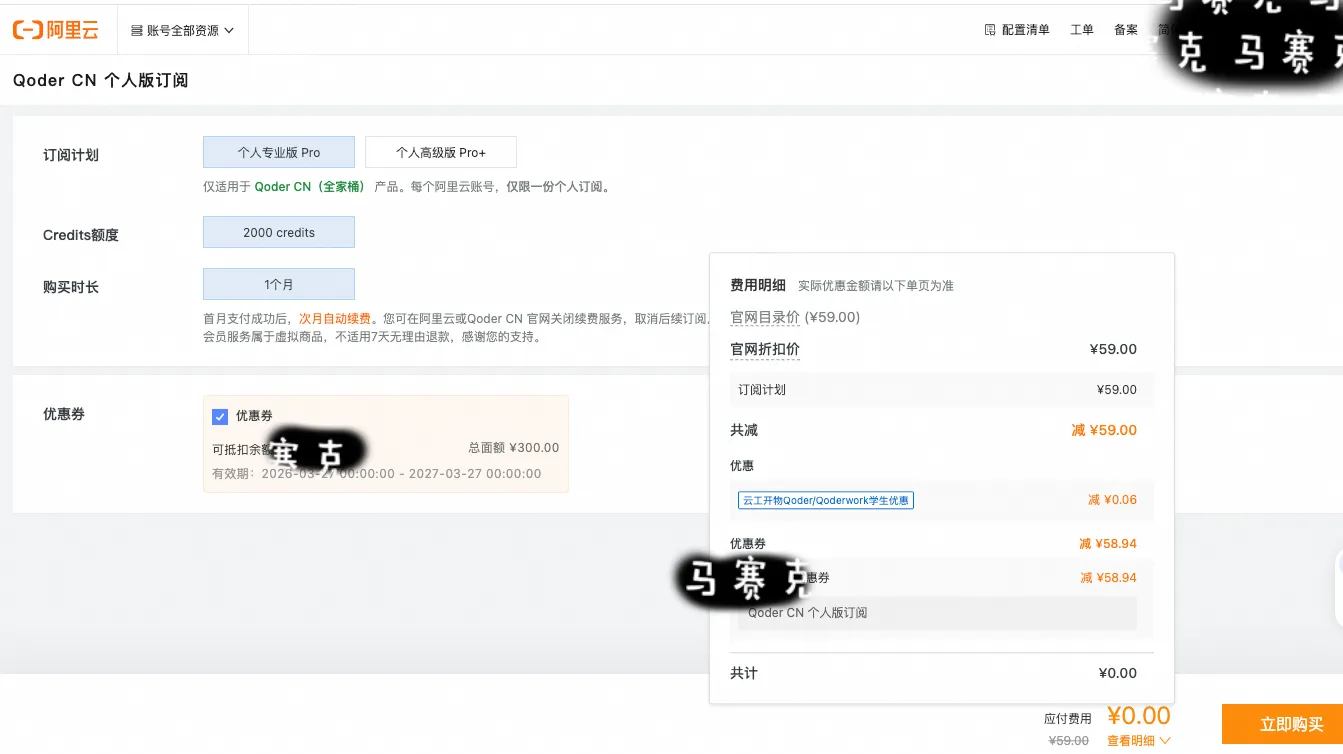Image resolution: width=1343 pixels, height=754 pixels.
Task: Uncheck the 优惠券 coupon checkbox
Action: click(220, 416)
